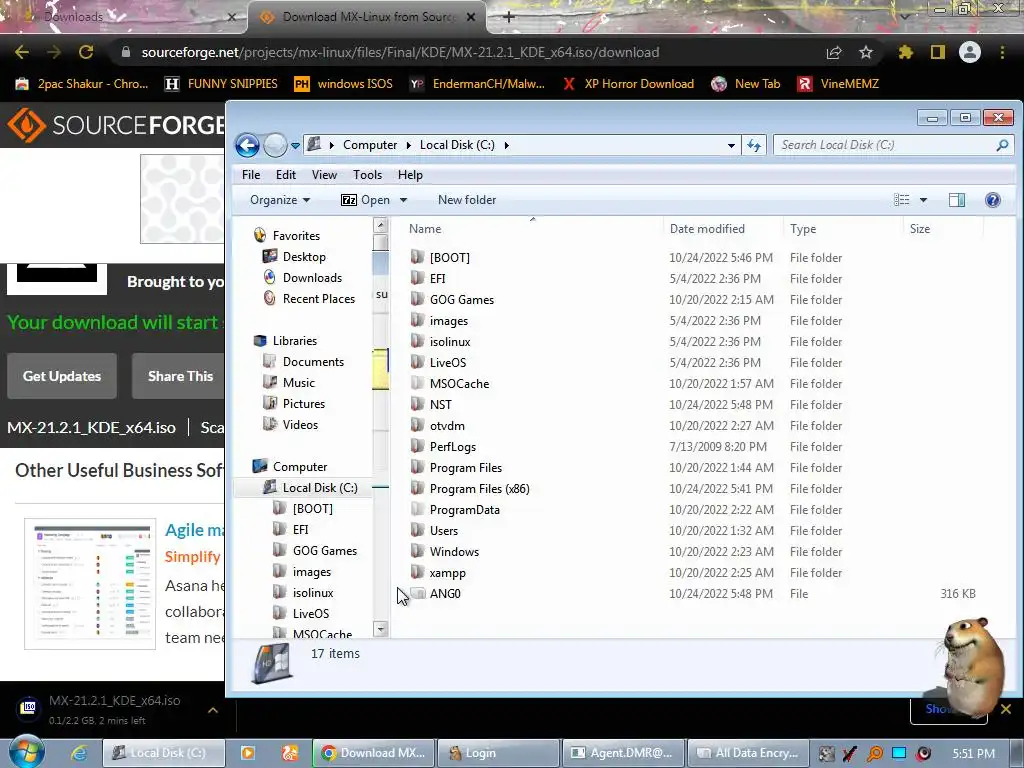Click the monitor icon in system tray
Image resolution: width=1024 pixels, height=768 pixels.
899,753
